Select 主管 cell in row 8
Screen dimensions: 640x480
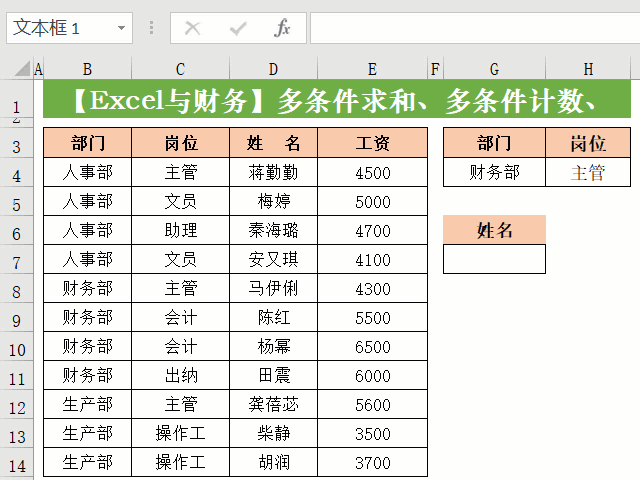tap(180, 288)
